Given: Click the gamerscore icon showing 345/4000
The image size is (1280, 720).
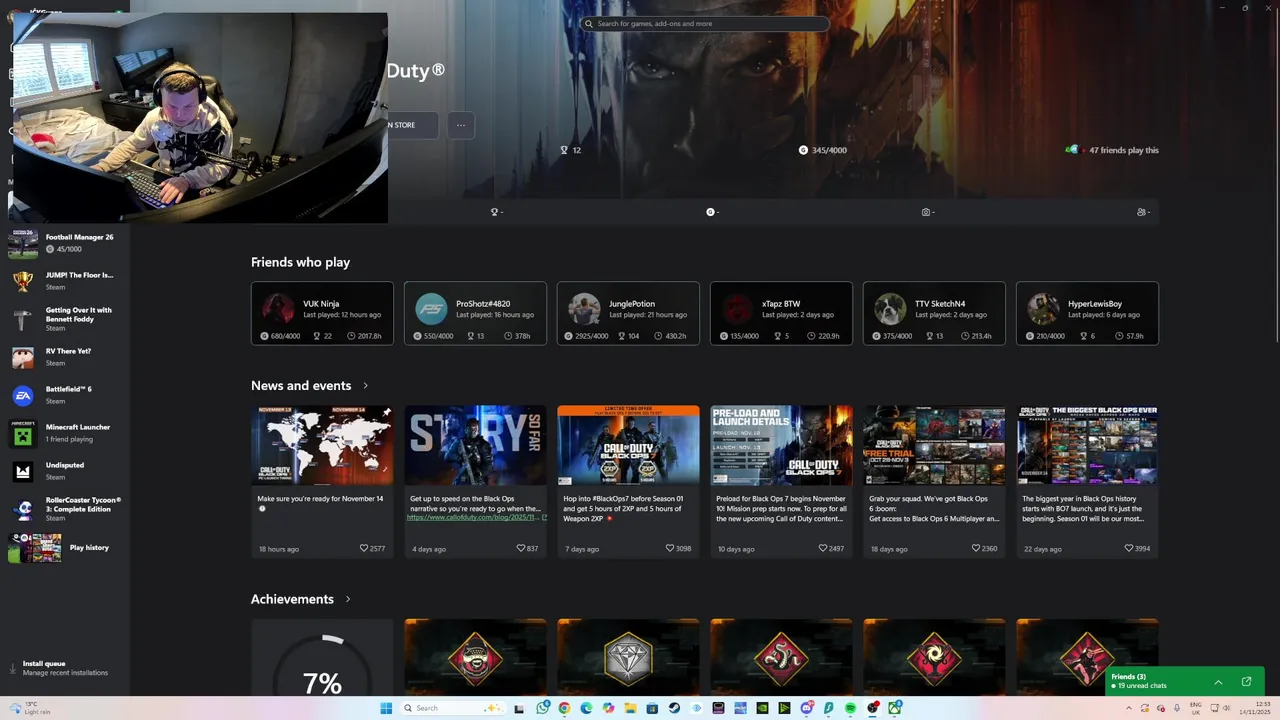Looking at the screenshot, I should (803, 150).
